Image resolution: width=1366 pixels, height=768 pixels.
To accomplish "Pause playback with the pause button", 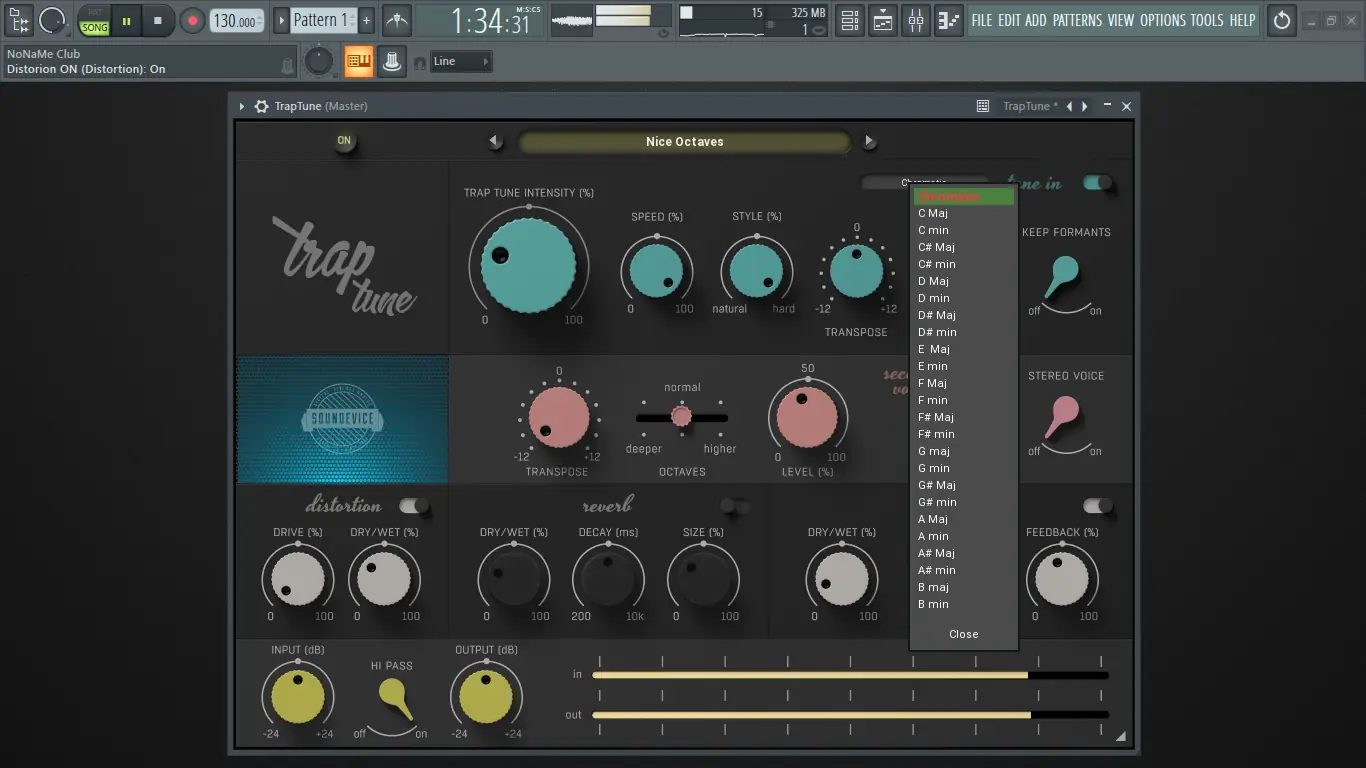I will (x=126, y=20).
